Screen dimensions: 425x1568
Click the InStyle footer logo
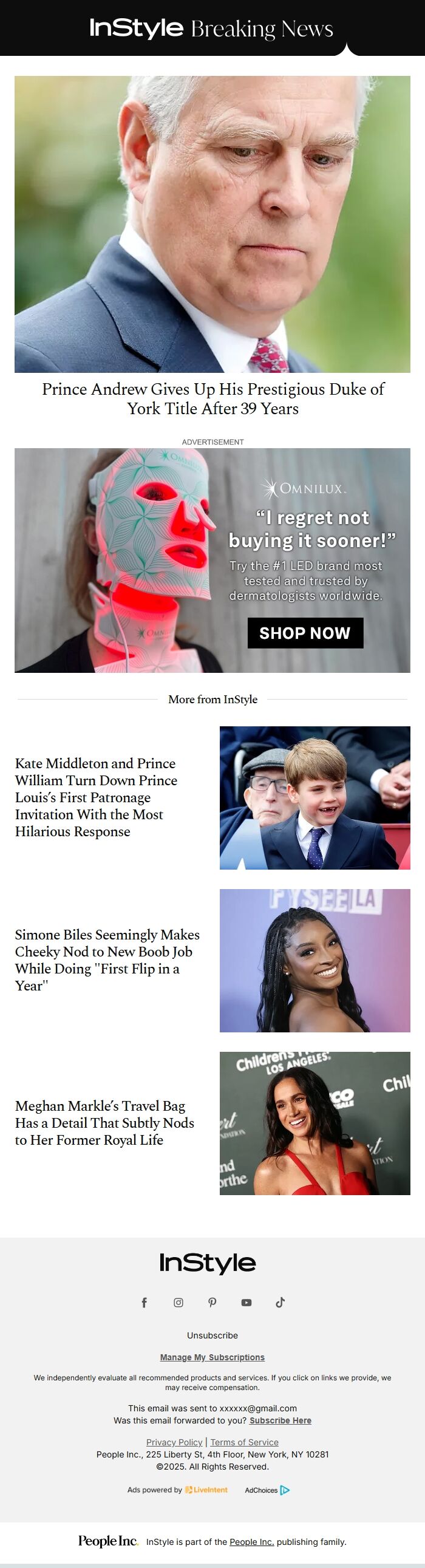[208, 1263]
